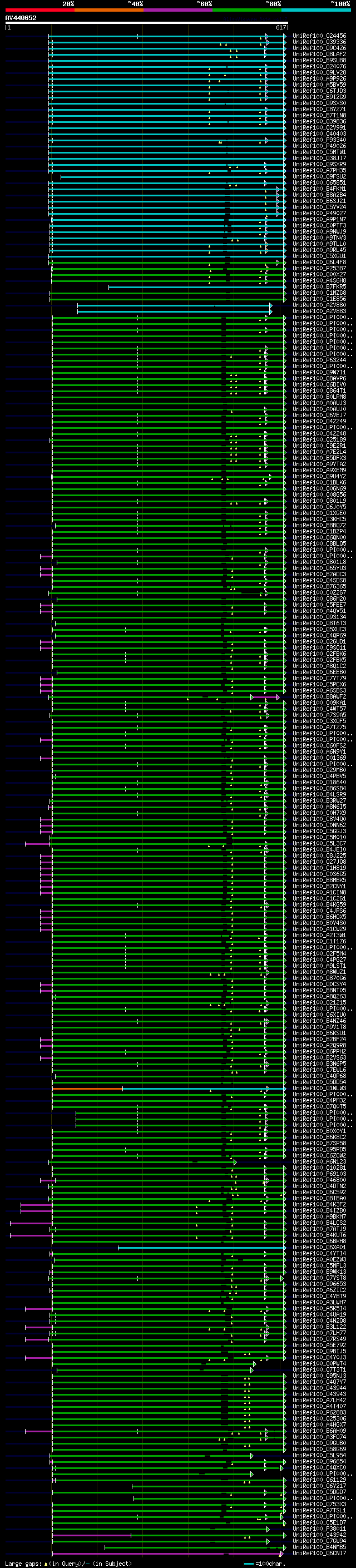This screenshot has height=1568, width=356.
Task: Select hit label UniRef100_C6TJD3
Action: click(319, 91)
